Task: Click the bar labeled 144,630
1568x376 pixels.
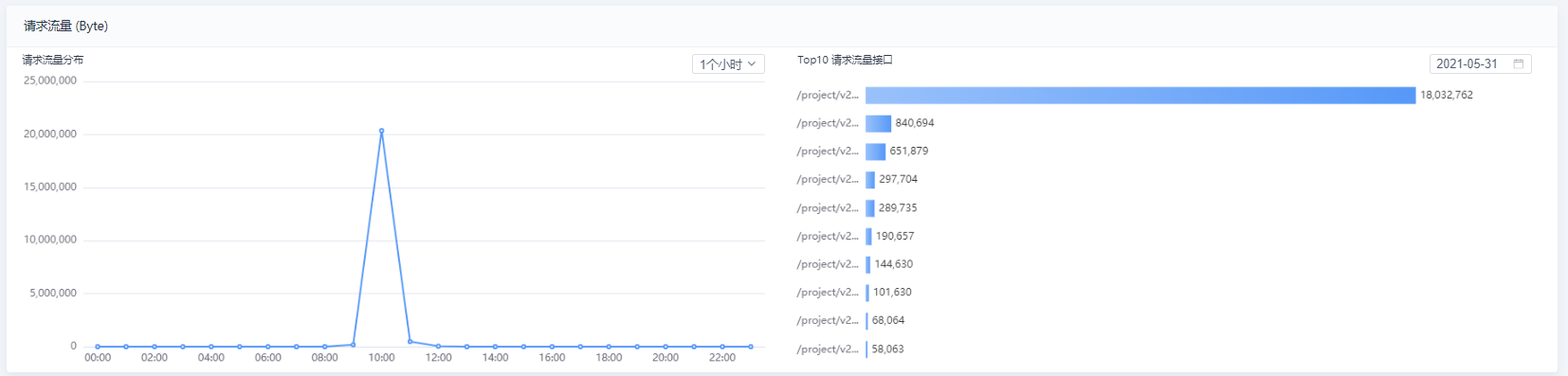Action: [x=867, y=264]
